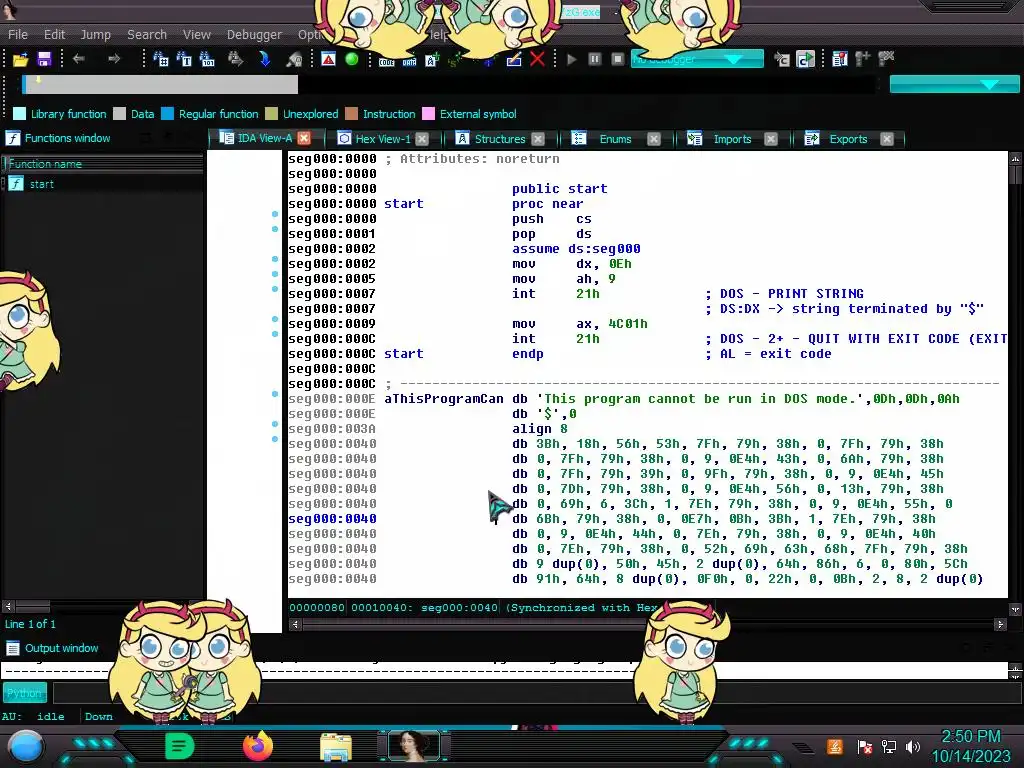Image resolution: width=1024 pixels, height=768 pixels.
Task: Close the Hex View-1 tab
Action: point(422,138)
